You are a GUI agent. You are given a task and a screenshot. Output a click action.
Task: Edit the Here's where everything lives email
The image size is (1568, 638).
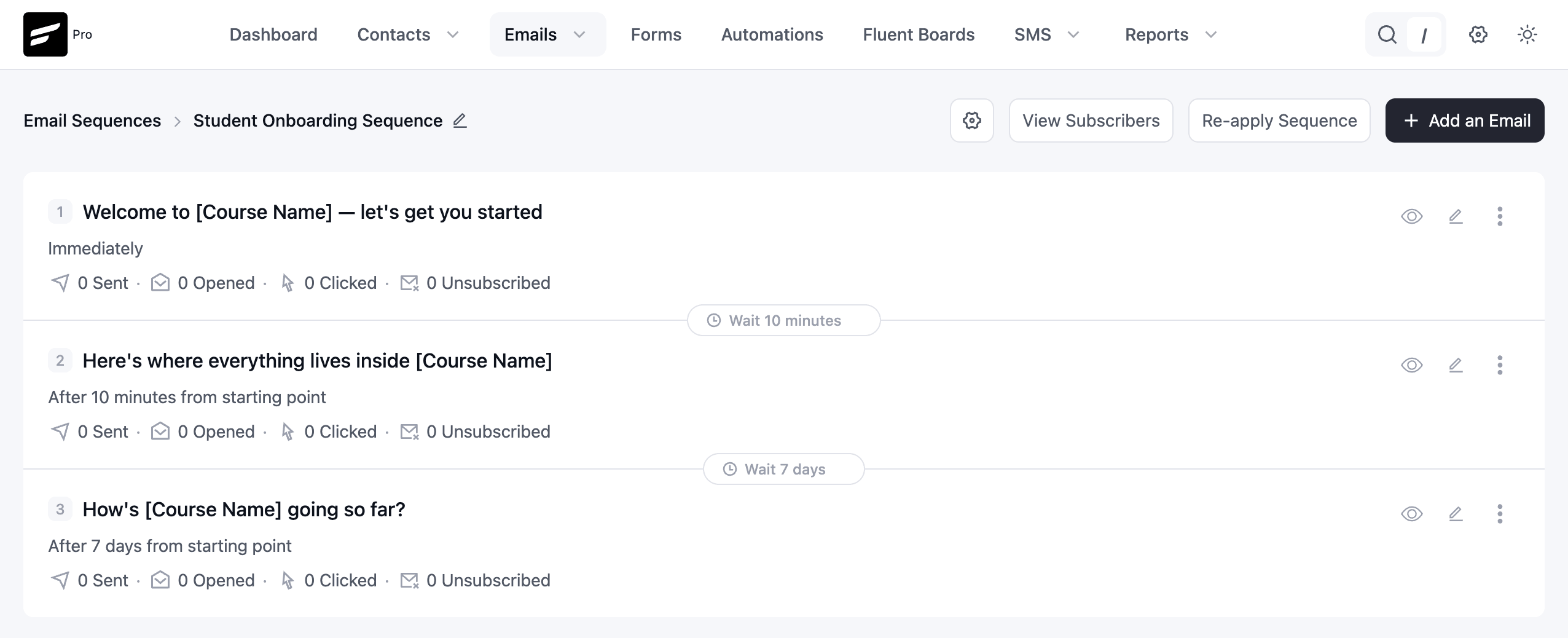[1456, 365]
